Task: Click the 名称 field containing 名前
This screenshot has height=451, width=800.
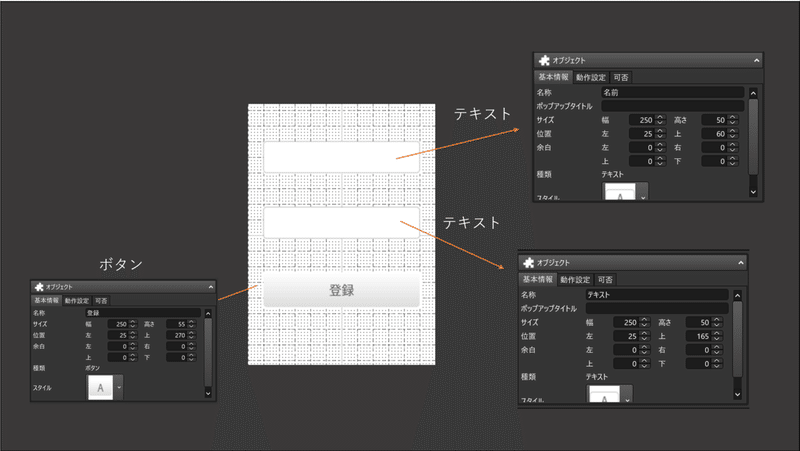Action: point(672,92)
